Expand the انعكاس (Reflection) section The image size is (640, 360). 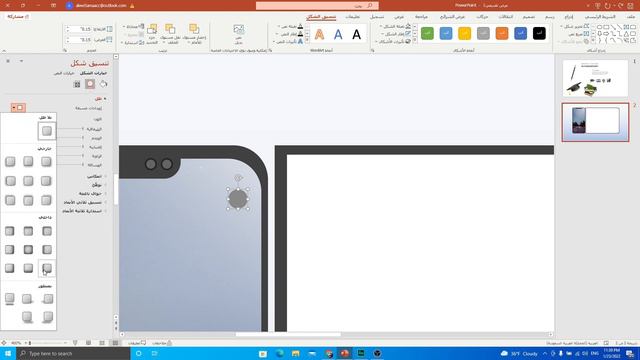pyautogui.click(x=96, y=176)
